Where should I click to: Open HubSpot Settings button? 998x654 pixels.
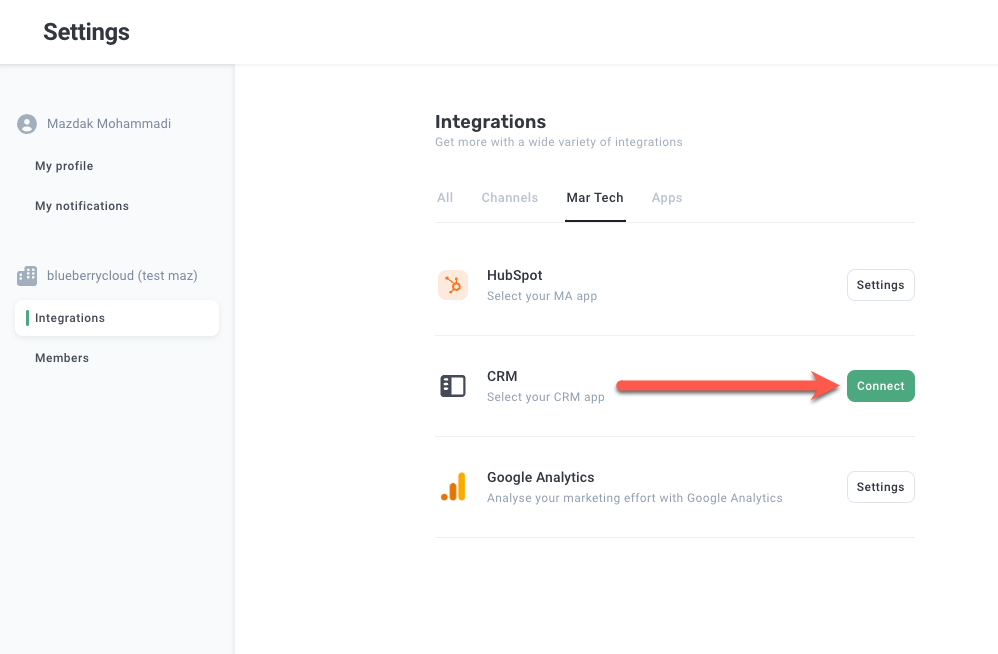pos(880,285)
